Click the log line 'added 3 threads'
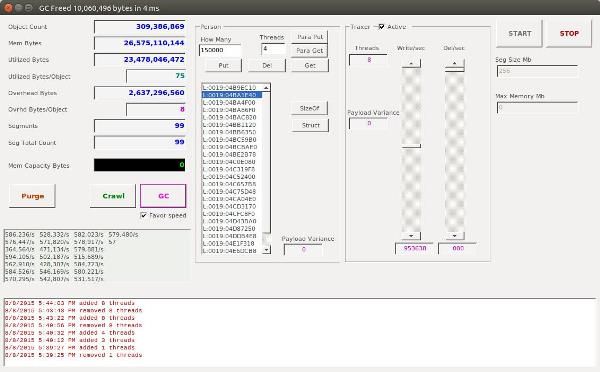600x372 pixels. (70, 340)
